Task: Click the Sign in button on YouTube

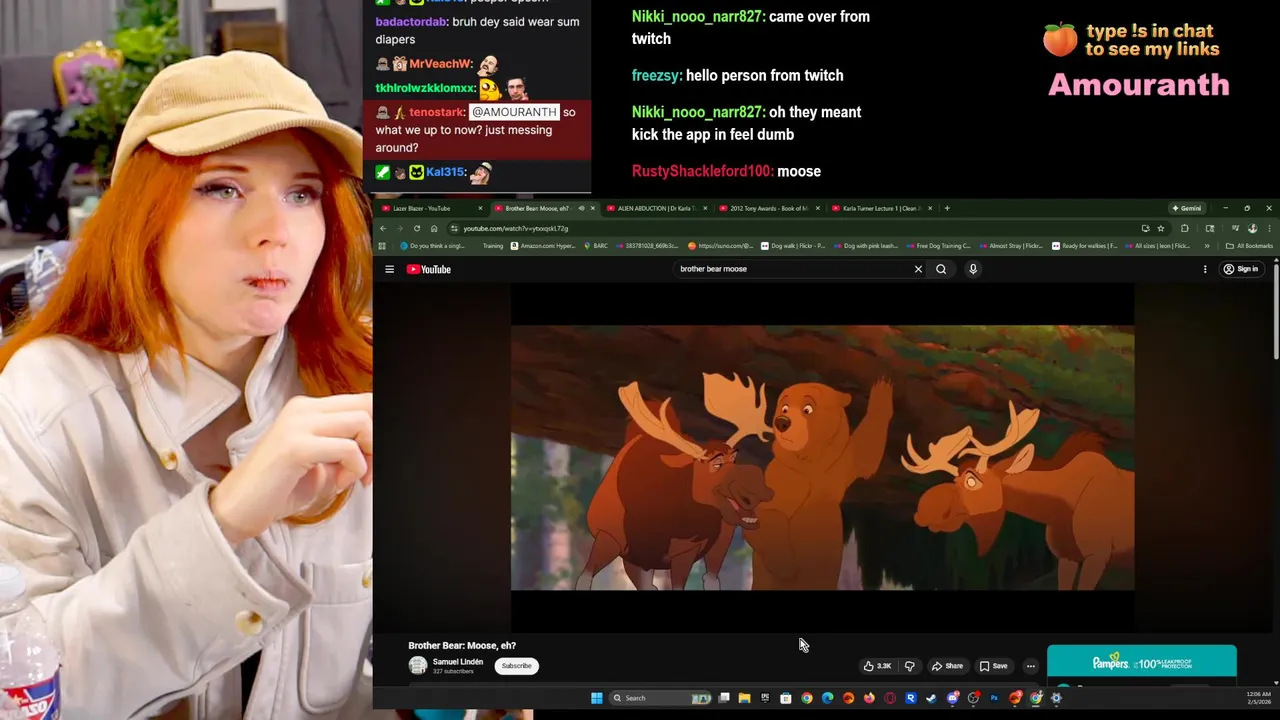Action: coord(1241,269)
